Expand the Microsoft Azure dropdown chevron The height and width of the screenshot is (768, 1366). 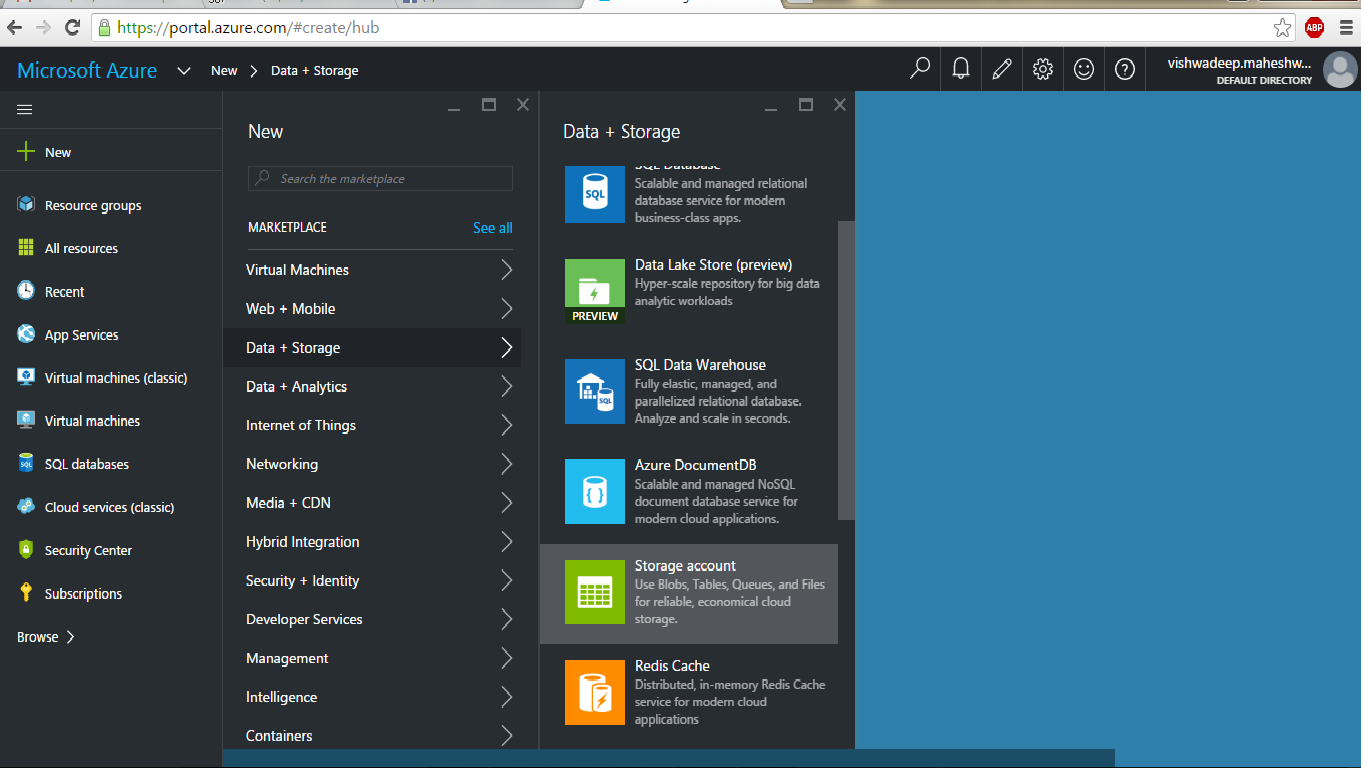coord(183,70)
